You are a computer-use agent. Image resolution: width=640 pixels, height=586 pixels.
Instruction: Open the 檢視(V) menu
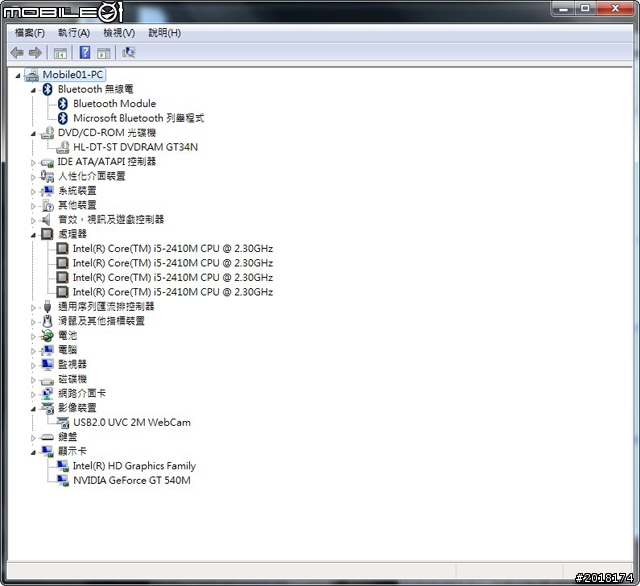tap(119, 33)
